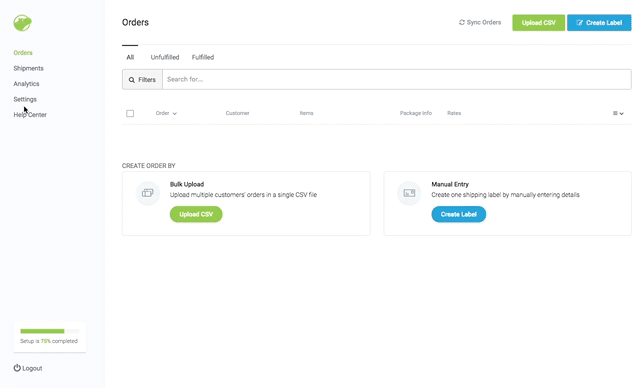Open the Order column sort dropdown
The height and width of the screenshot is (388, 640).
166,113
